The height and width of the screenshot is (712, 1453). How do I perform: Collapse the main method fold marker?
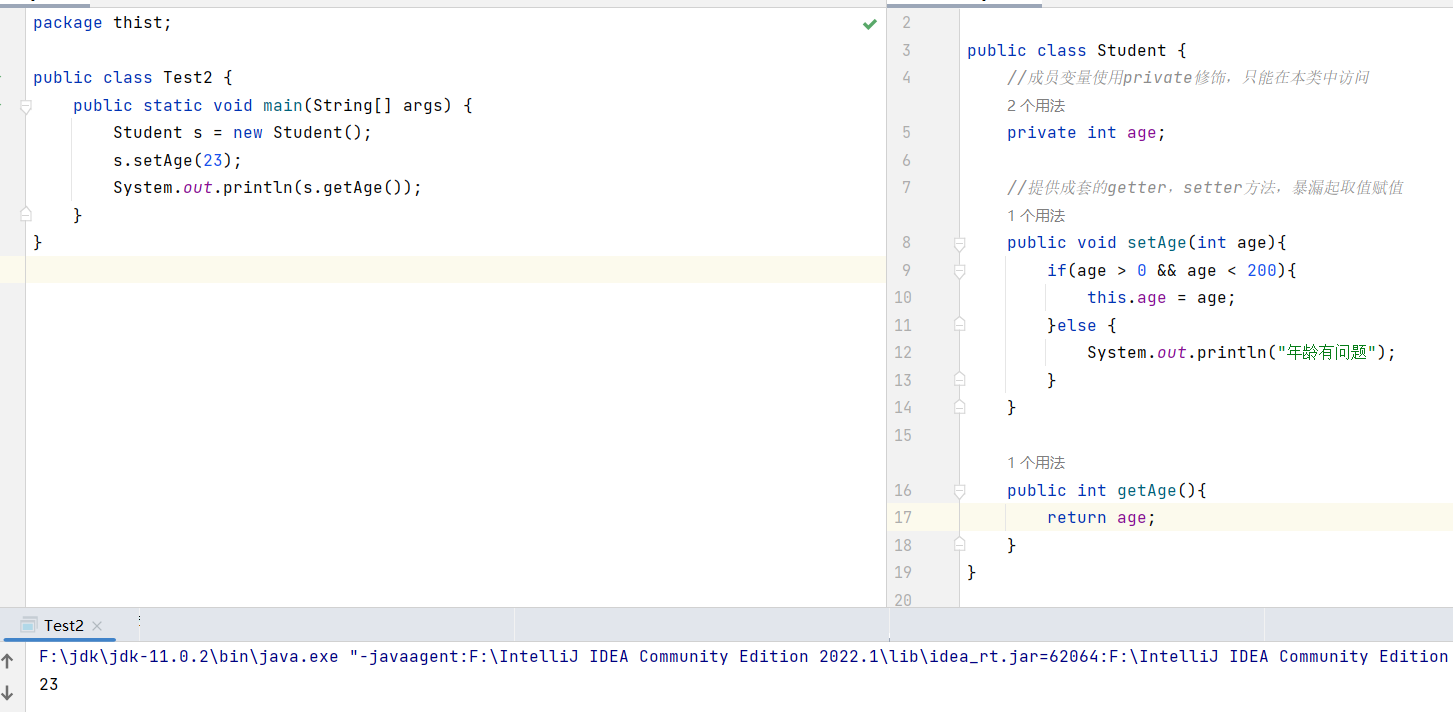(x=26, y=105)
